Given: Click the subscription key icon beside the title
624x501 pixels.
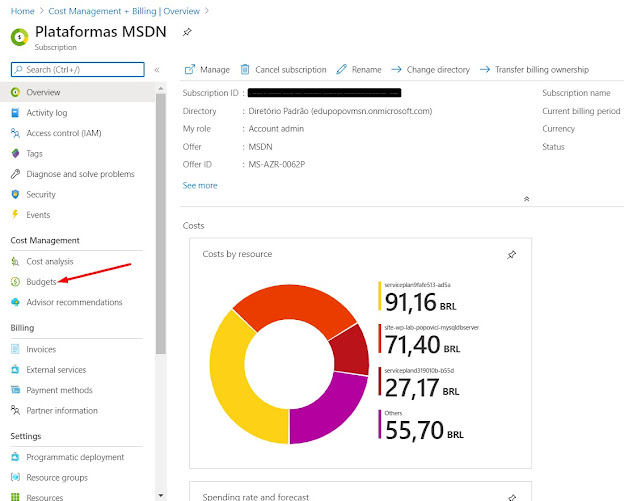Looking at the screenshot, I should point(20,37).
